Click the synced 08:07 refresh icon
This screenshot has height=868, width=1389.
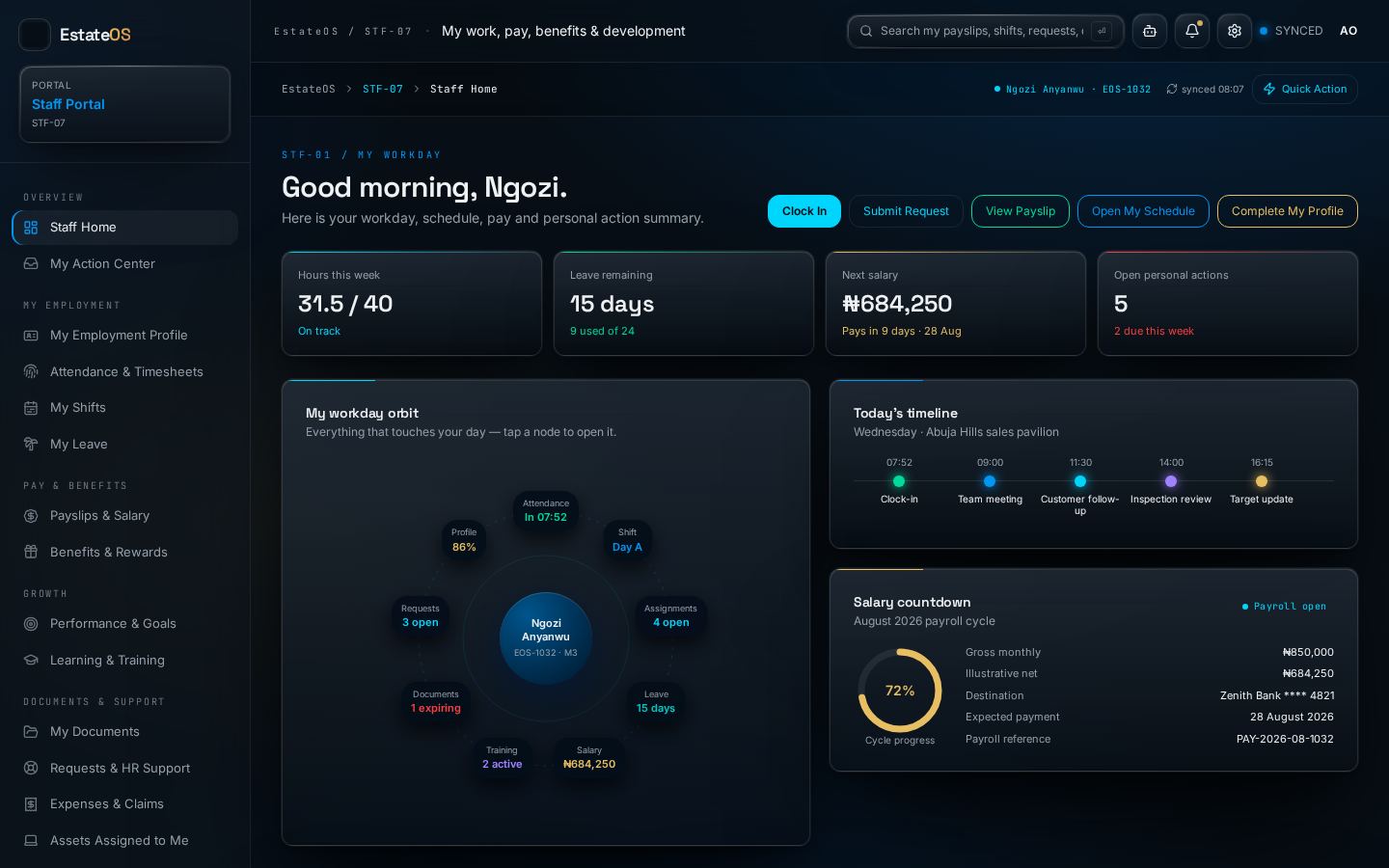coord(1172,89)
